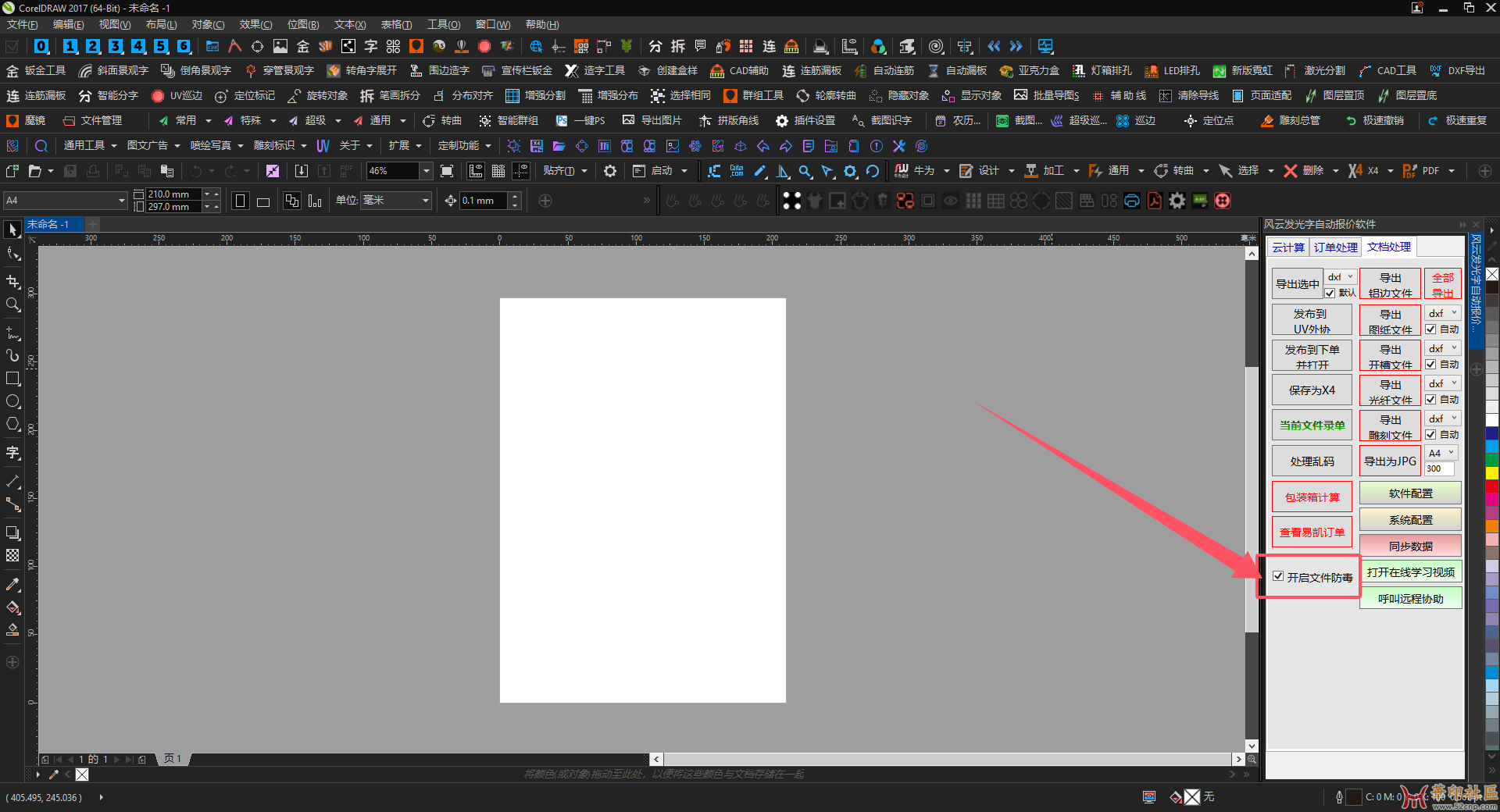
Task: Open dxf format dropdown beside 导出选中
Action: (1341, 277)
